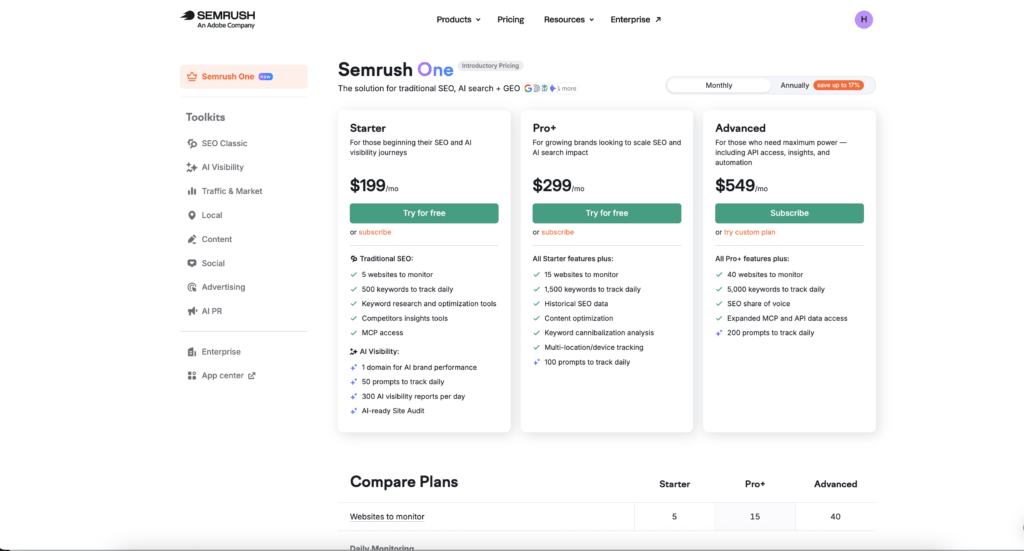The width and height of the screenshot is (1024, 551).
Task: Click the Introductory Pricing badge
Action: tap(490, 66)
